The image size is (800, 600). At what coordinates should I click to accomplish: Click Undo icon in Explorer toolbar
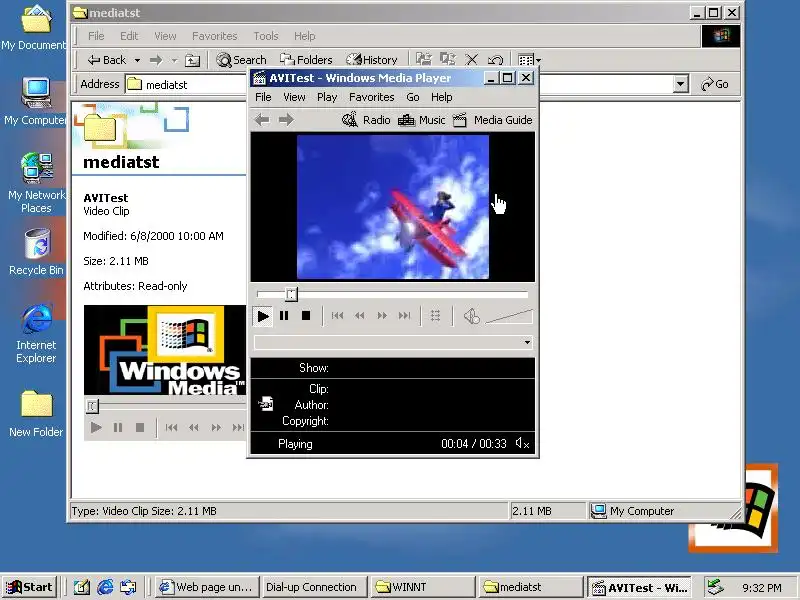click(x=495, y=60)
